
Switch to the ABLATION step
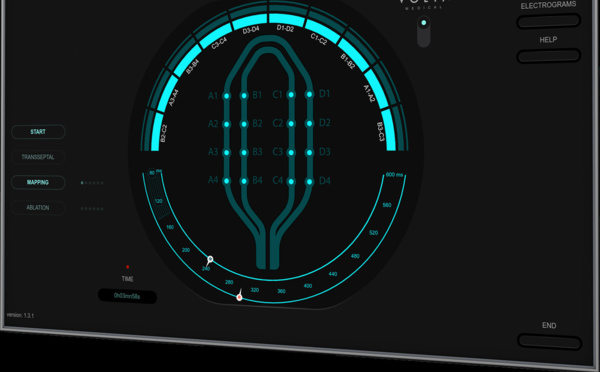point(38,207)
